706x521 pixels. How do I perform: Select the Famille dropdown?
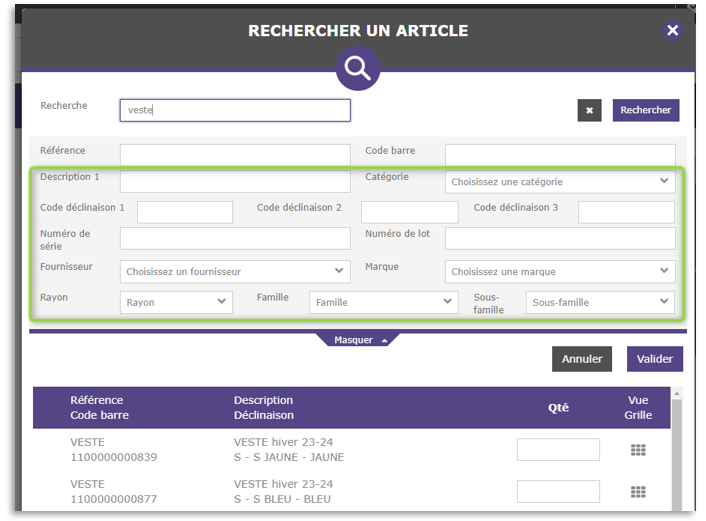click(383, 302)
